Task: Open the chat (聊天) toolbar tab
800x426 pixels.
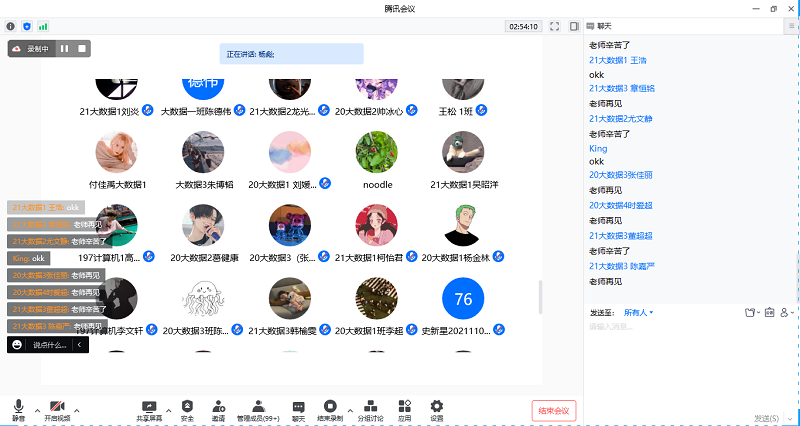Action: [298, 409]
